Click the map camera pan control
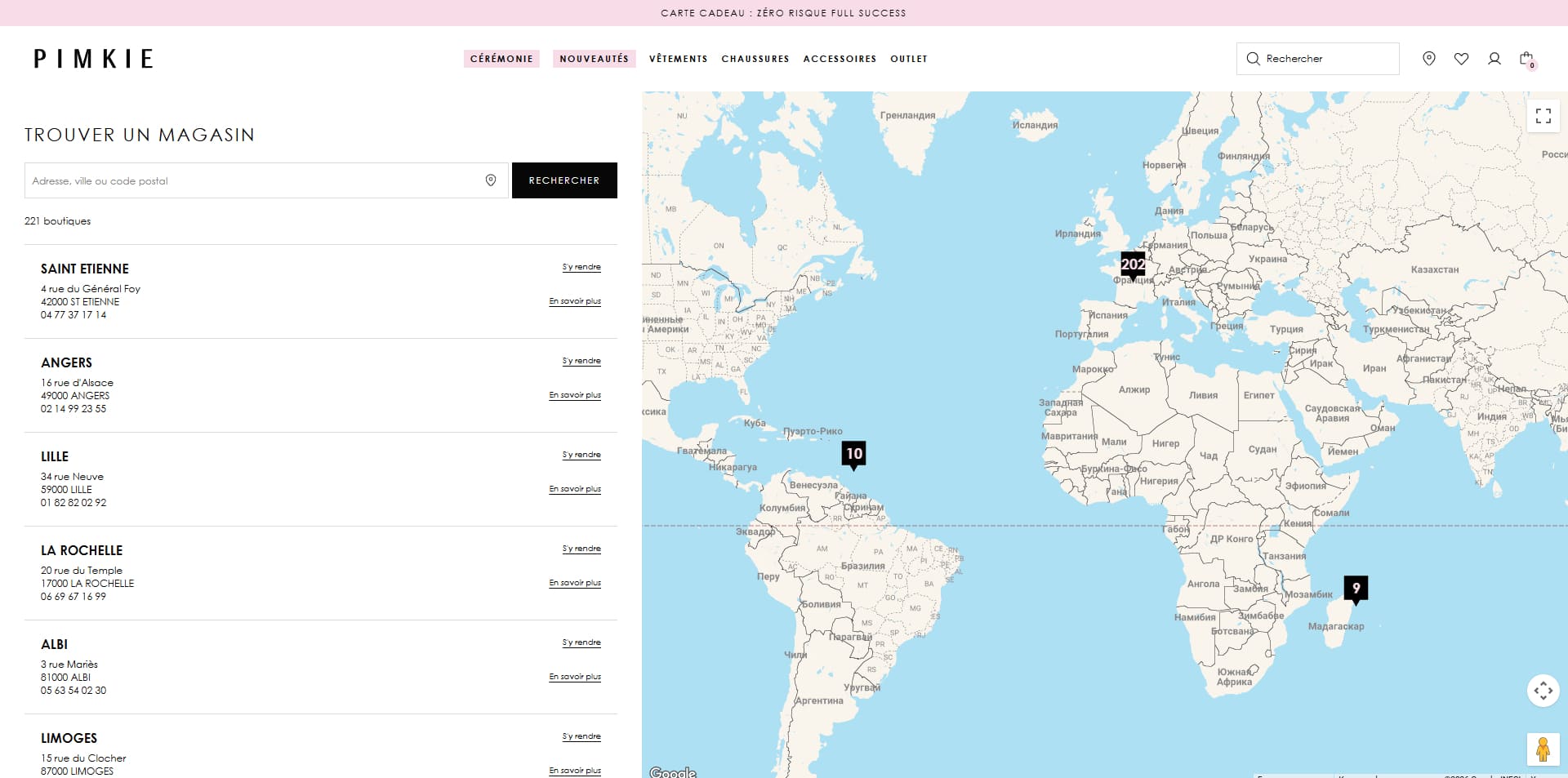The height and width of the screenshot is (778, 1568). [1543, 691]
